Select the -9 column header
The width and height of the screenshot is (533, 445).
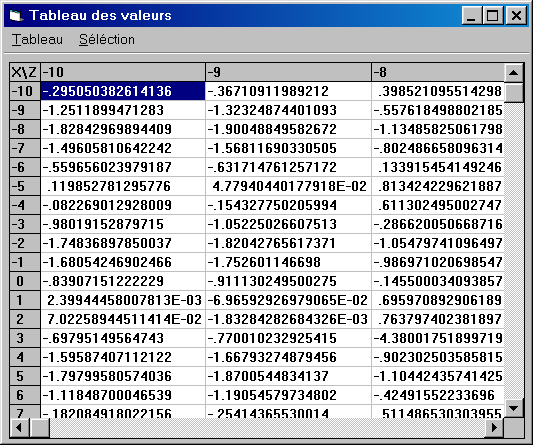point(288,72)
